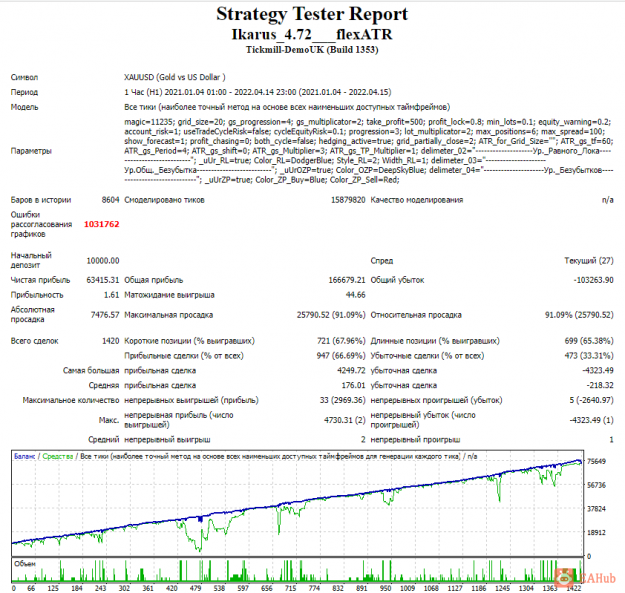
Task: Click the 'Символ' row label
Action: (x=24, y=77)
